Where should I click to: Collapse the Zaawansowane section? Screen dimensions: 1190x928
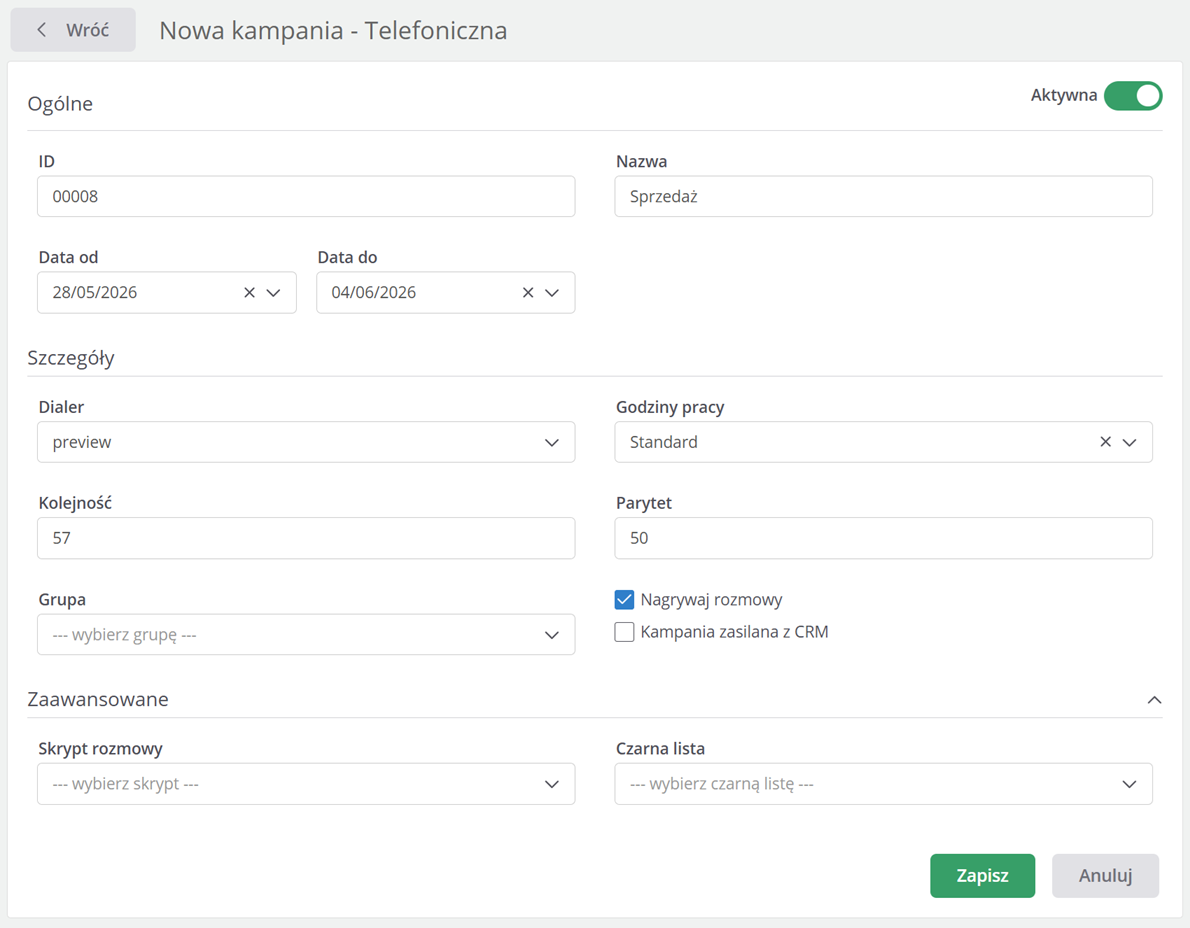(1154, 700)
